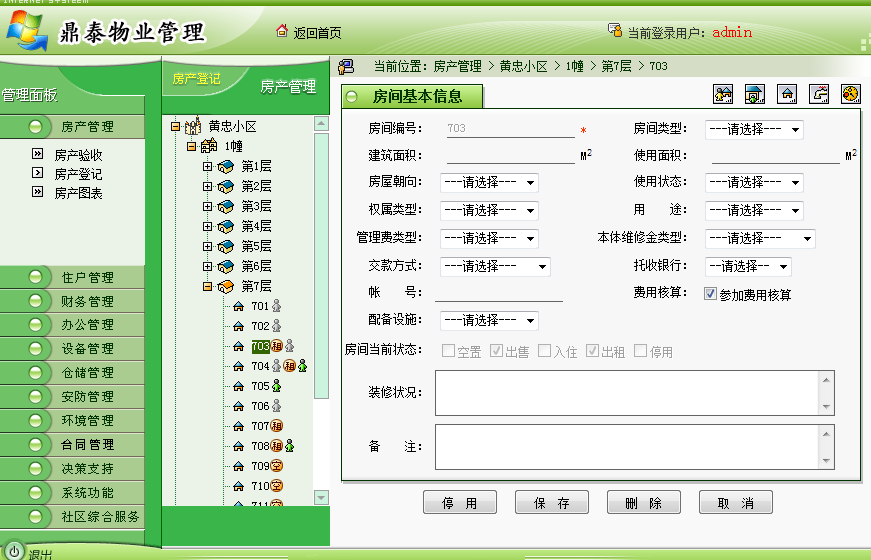Click the open floor icon of 第7层
871x560 pixels.
point(226,287)
